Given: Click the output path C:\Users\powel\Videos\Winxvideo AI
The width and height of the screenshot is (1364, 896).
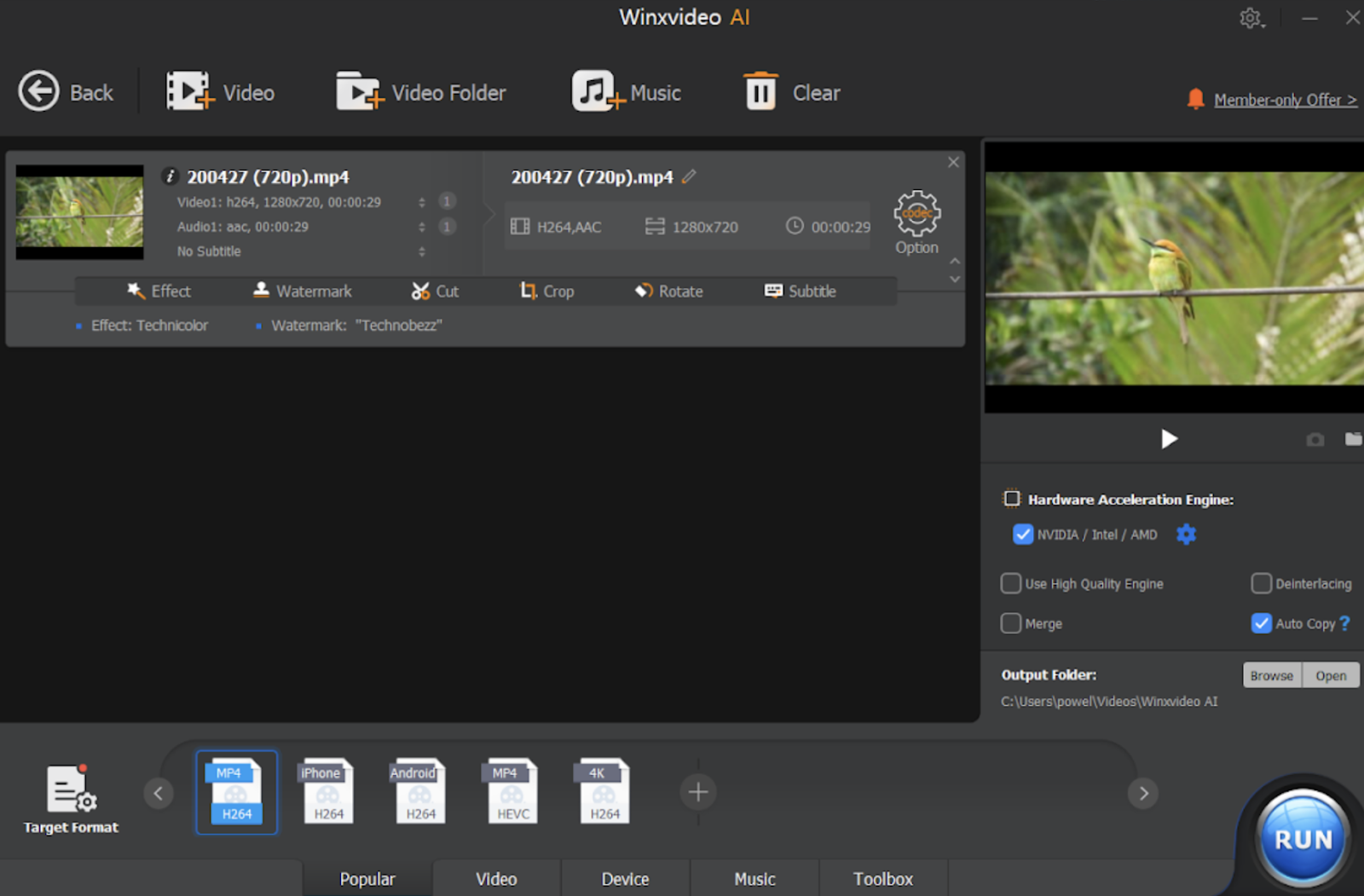Looking at the screenshot, I should (1109, 702).
